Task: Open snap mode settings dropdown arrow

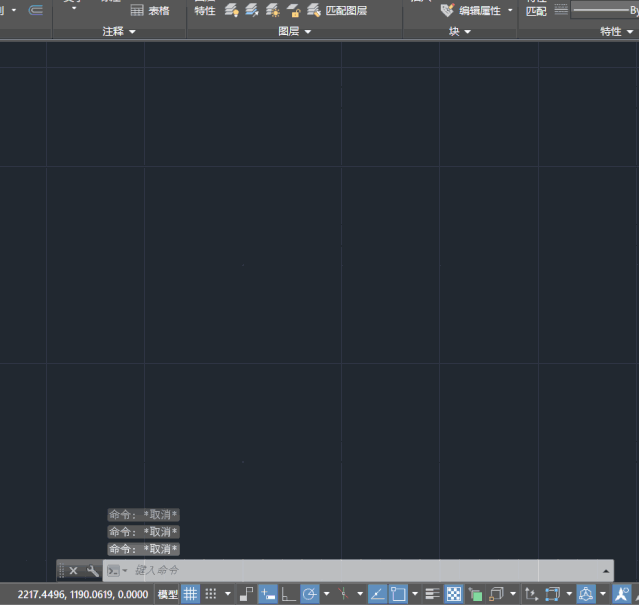Action: [228, 594]
